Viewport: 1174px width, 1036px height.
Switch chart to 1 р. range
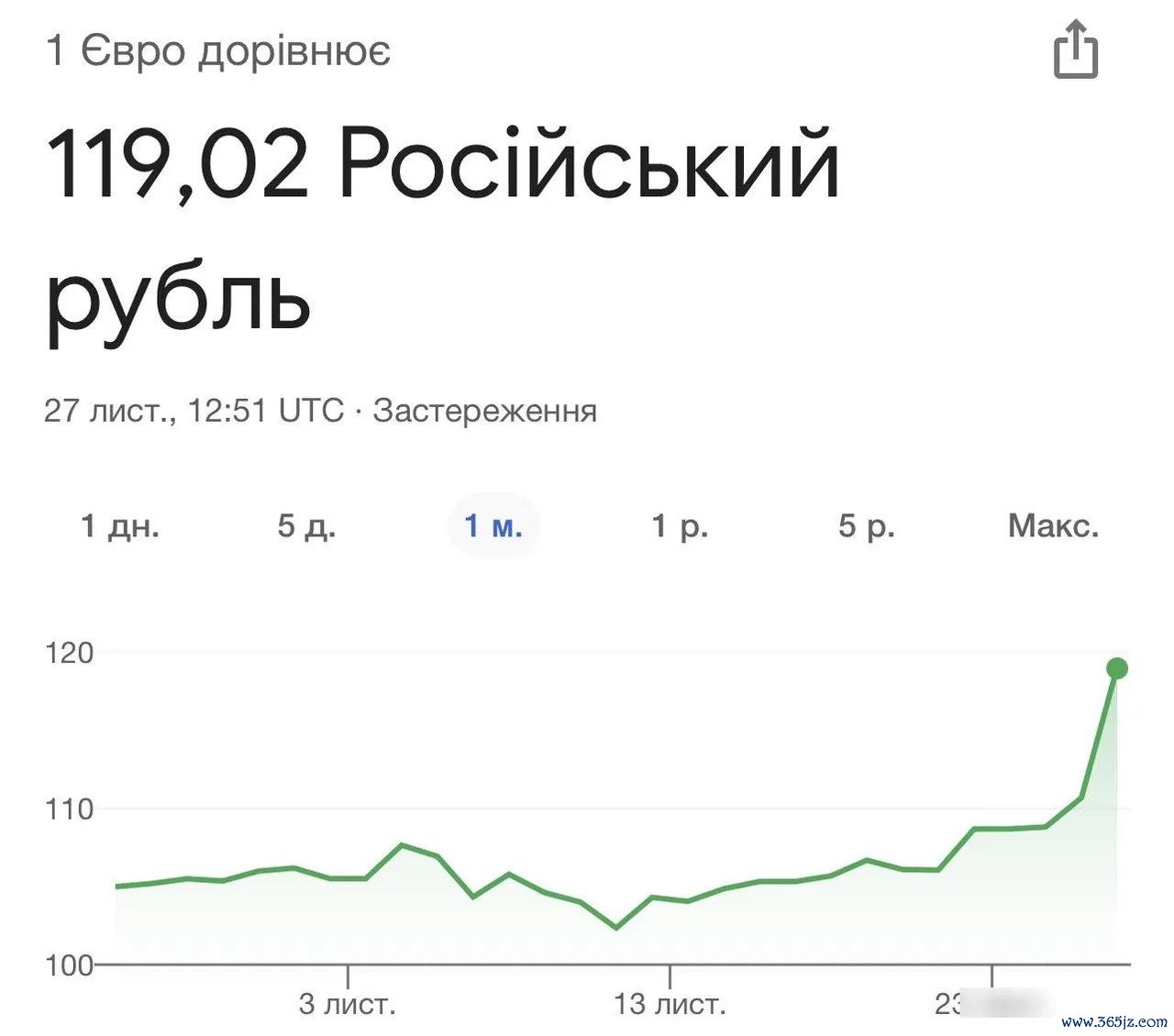(680, 526)
